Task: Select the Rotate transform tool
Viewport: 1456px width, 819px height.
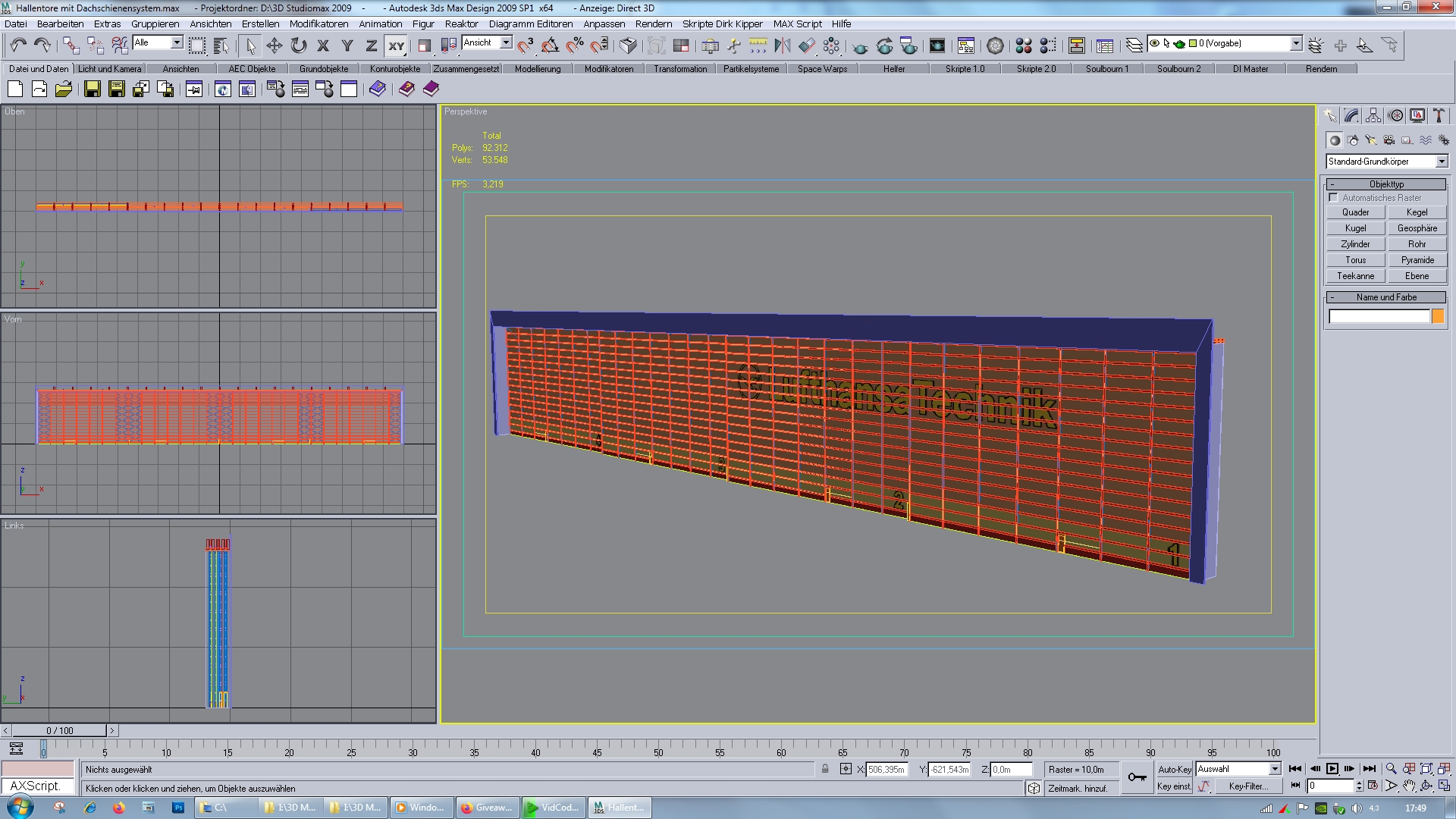Action: [299, 45]
